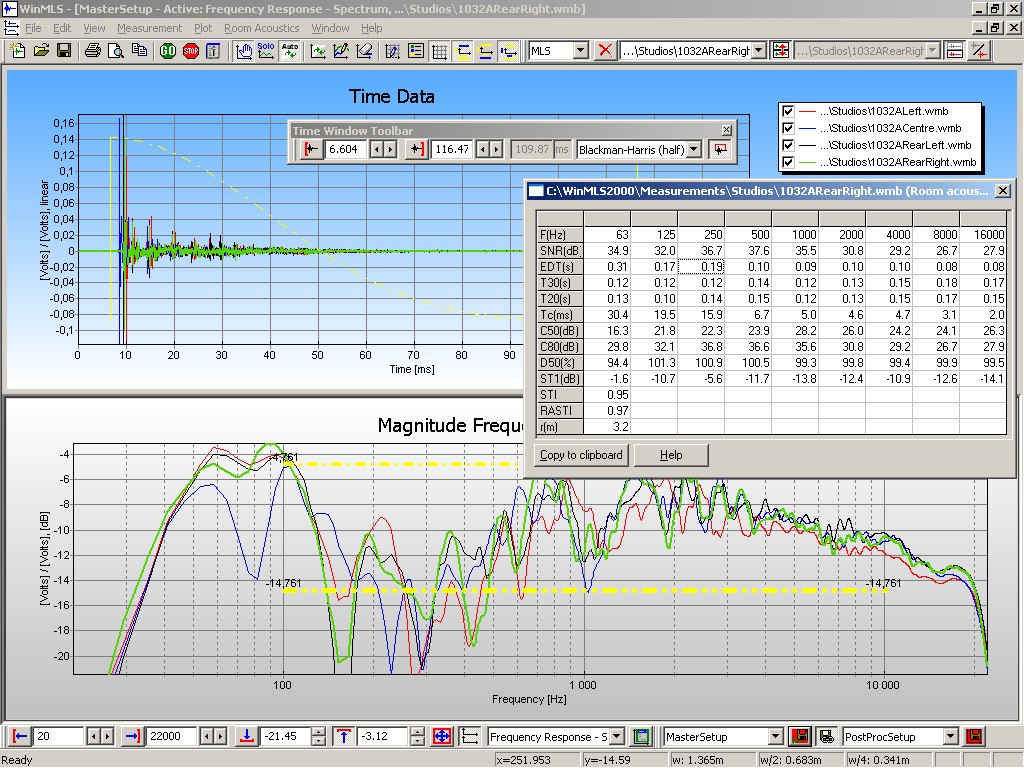Uncheck the 1032ALeft.wmb legend checkbox

point(788,111)
